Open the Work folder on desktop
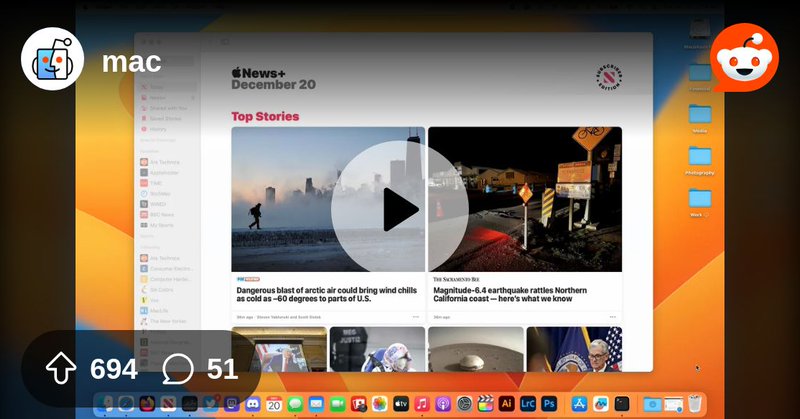The image size is (800, 419). [699, 202]
